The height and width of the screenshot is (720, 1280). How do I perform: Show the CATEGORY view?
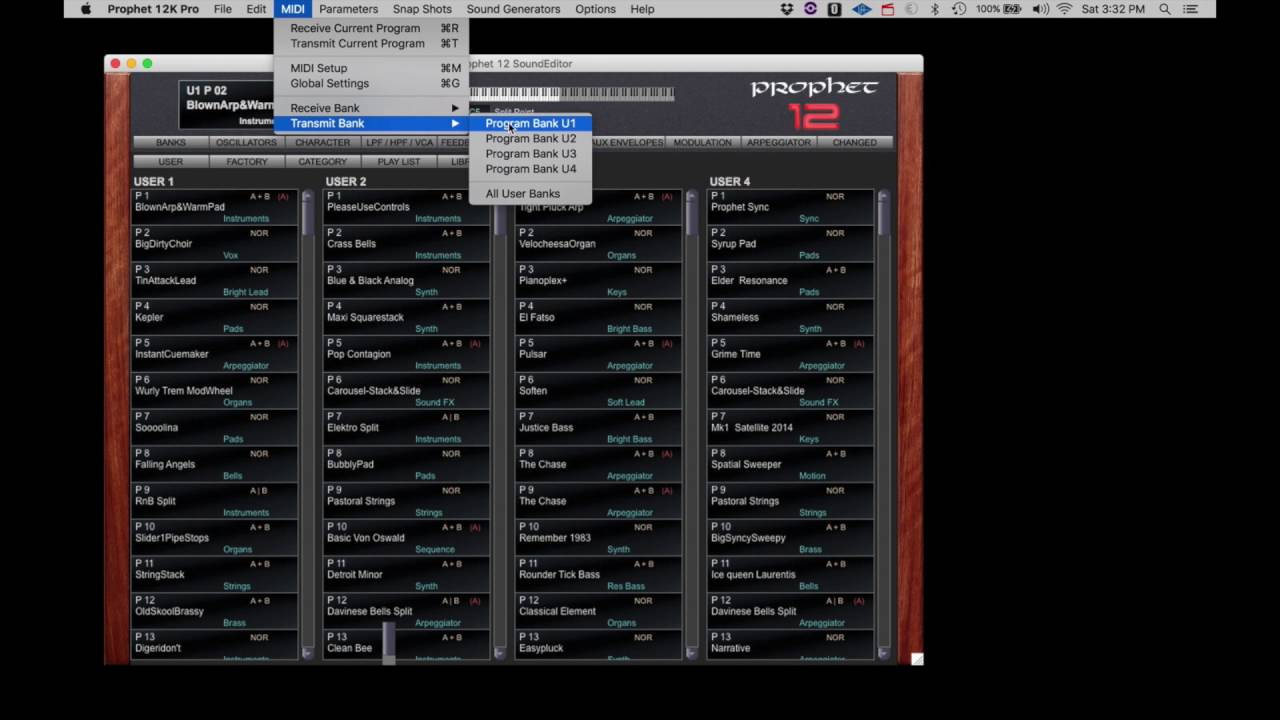tap(323, 162)
